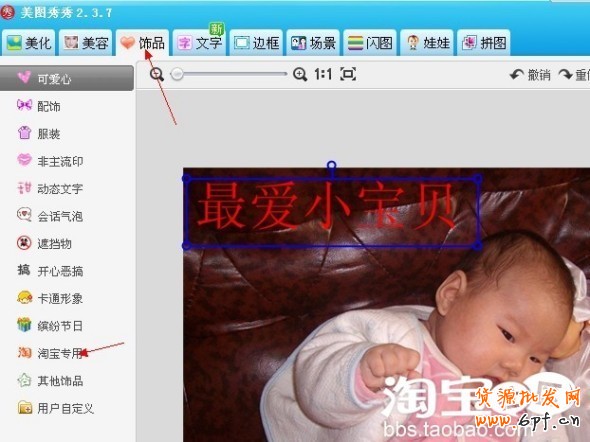
Task: Click the zoom slider handle
Action: (x=177, y=74)
